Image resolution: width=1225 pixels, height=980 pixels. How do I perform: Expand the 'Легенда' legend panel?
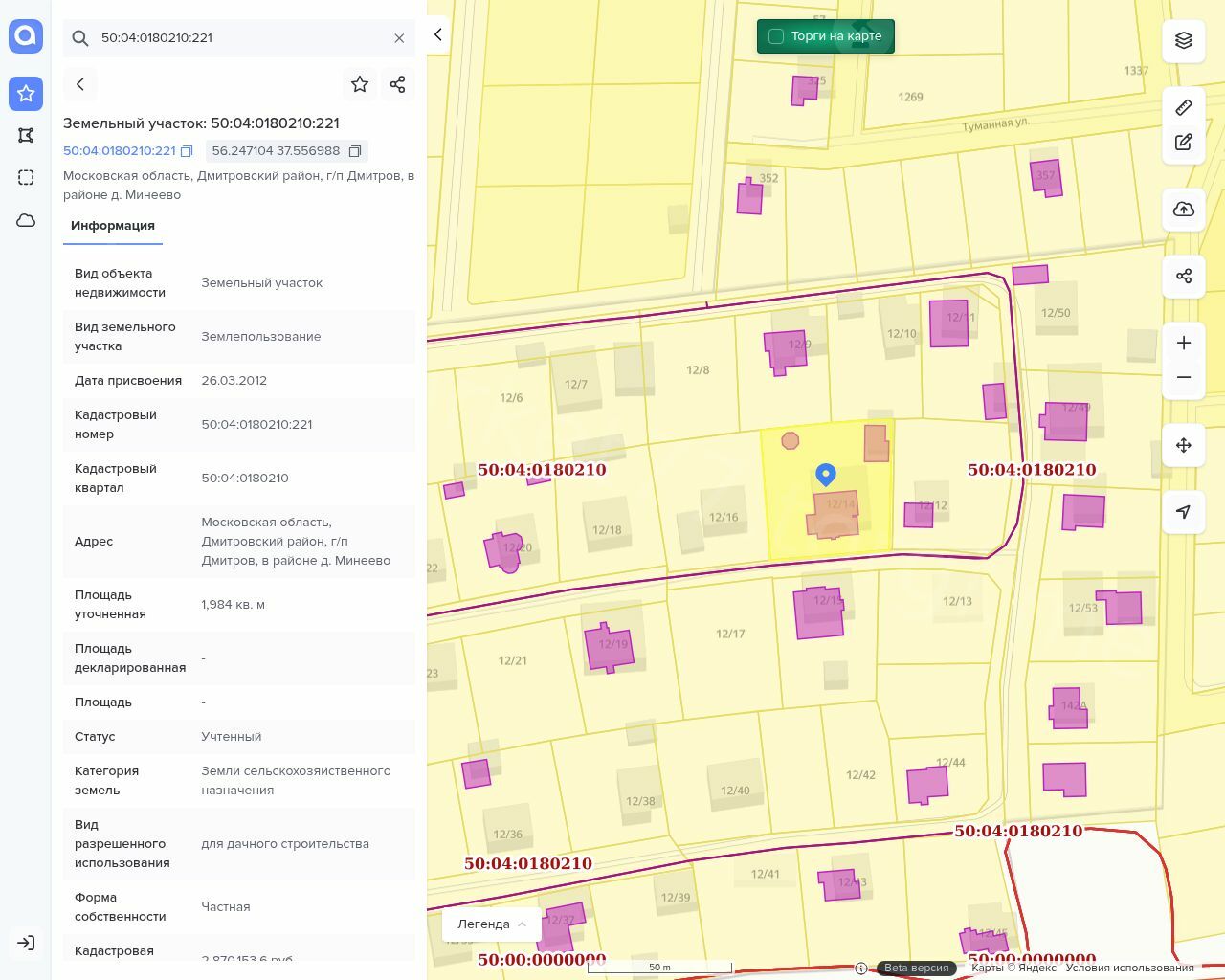coord(492,924)
